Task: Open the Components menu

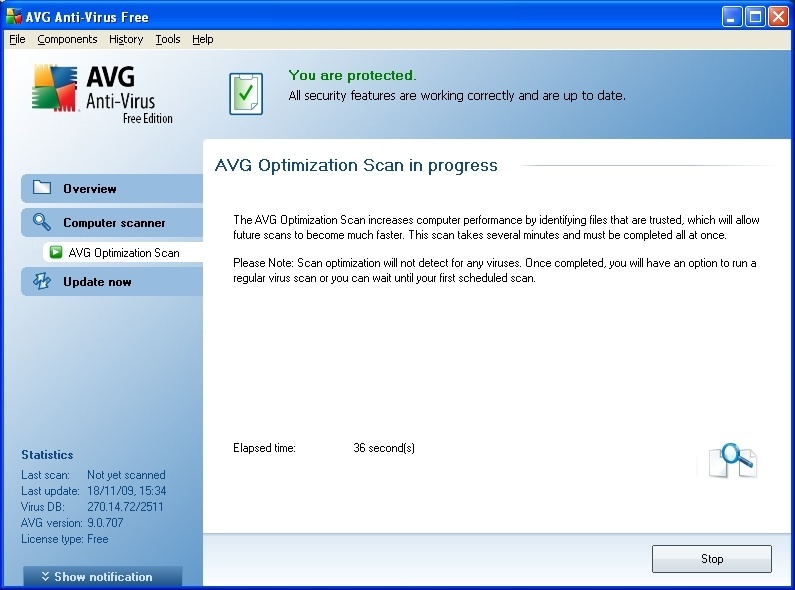Action: [67, 39]
